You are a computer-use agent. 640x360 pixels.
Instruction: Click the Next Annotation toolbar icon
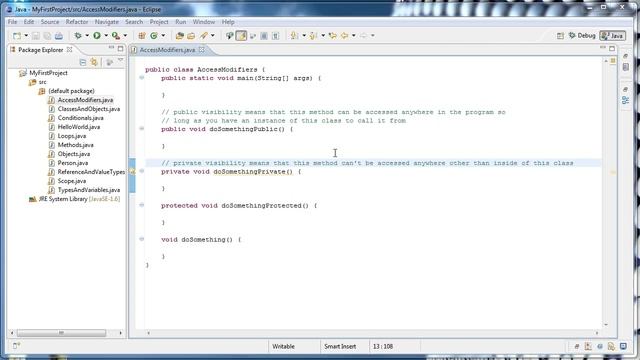click(294, 36)
